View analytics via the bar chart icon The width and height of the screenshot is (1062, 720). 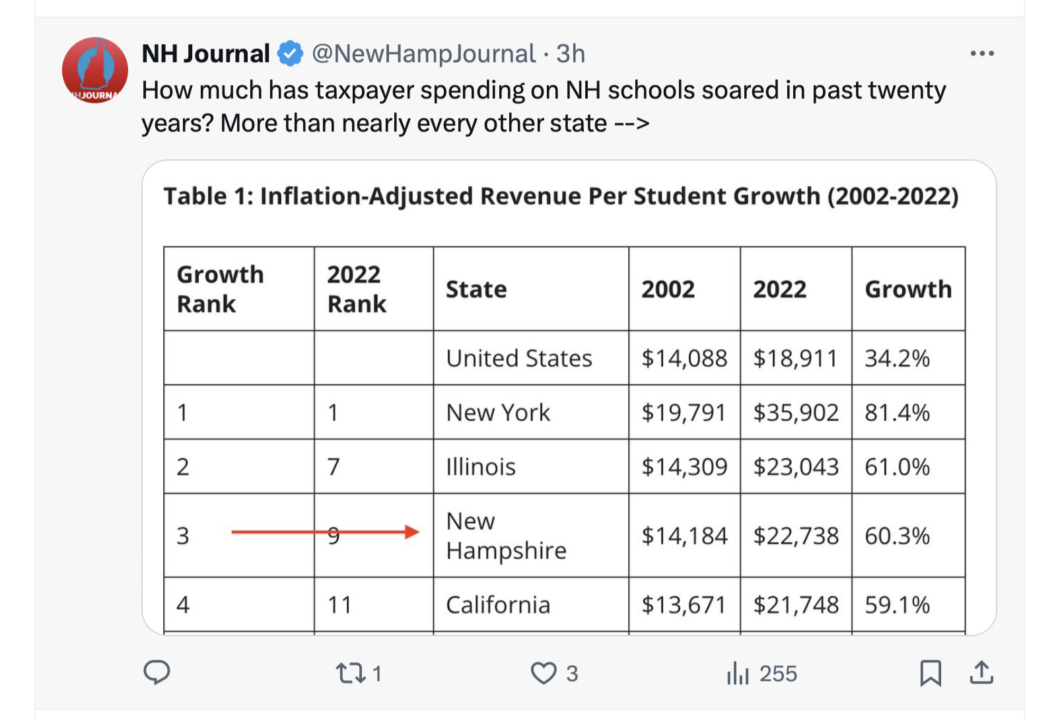738,674
